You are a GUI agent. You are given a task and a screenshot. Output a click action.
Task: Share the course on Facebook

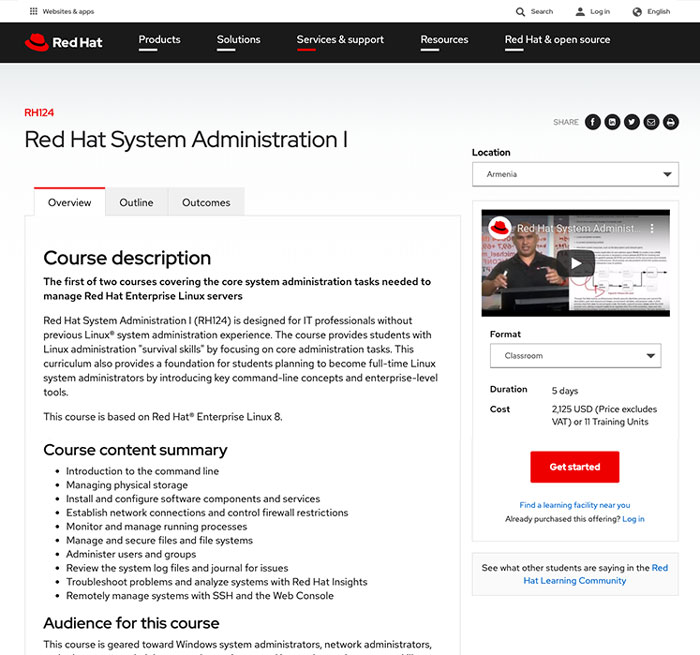pyautogui.click(x=592, y=122)
